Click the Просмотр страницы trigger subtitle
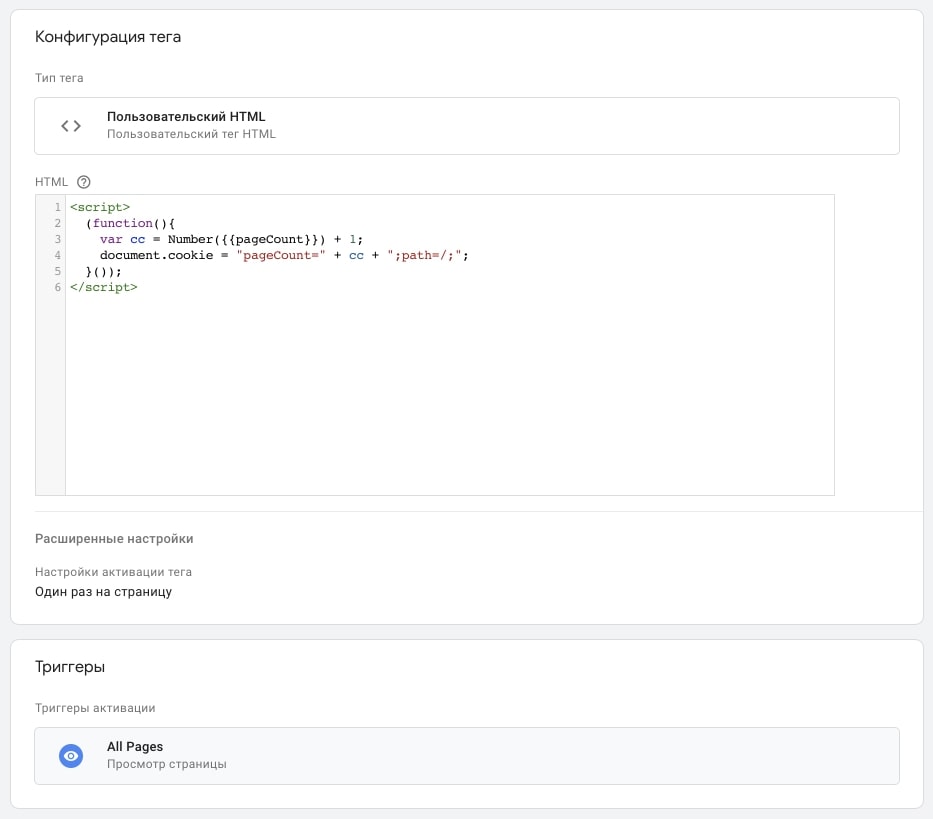This screenshot has height=819, width=933. [x=167, y=764]
